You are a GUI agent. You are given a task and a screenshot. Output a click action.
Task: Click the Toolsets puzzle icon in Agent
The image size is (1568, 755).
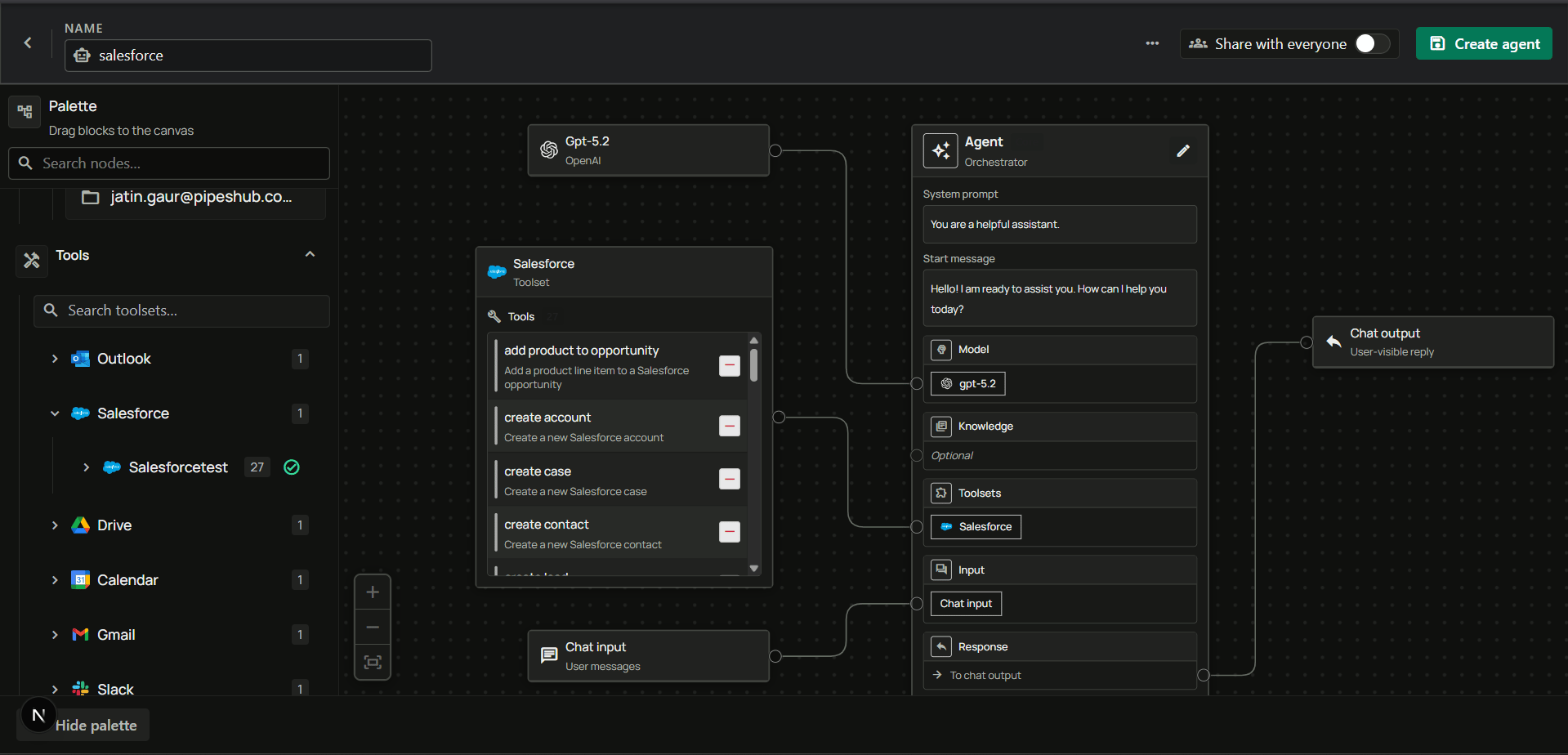941,494
